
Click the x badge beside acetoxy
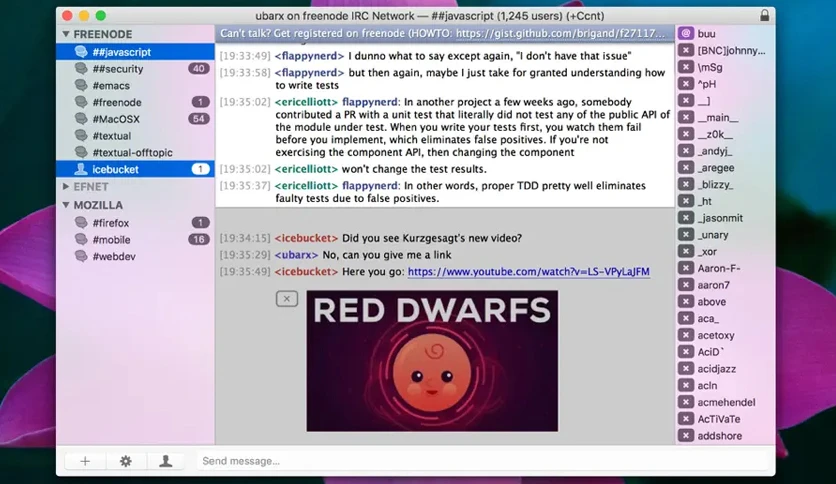click(686, 335)
